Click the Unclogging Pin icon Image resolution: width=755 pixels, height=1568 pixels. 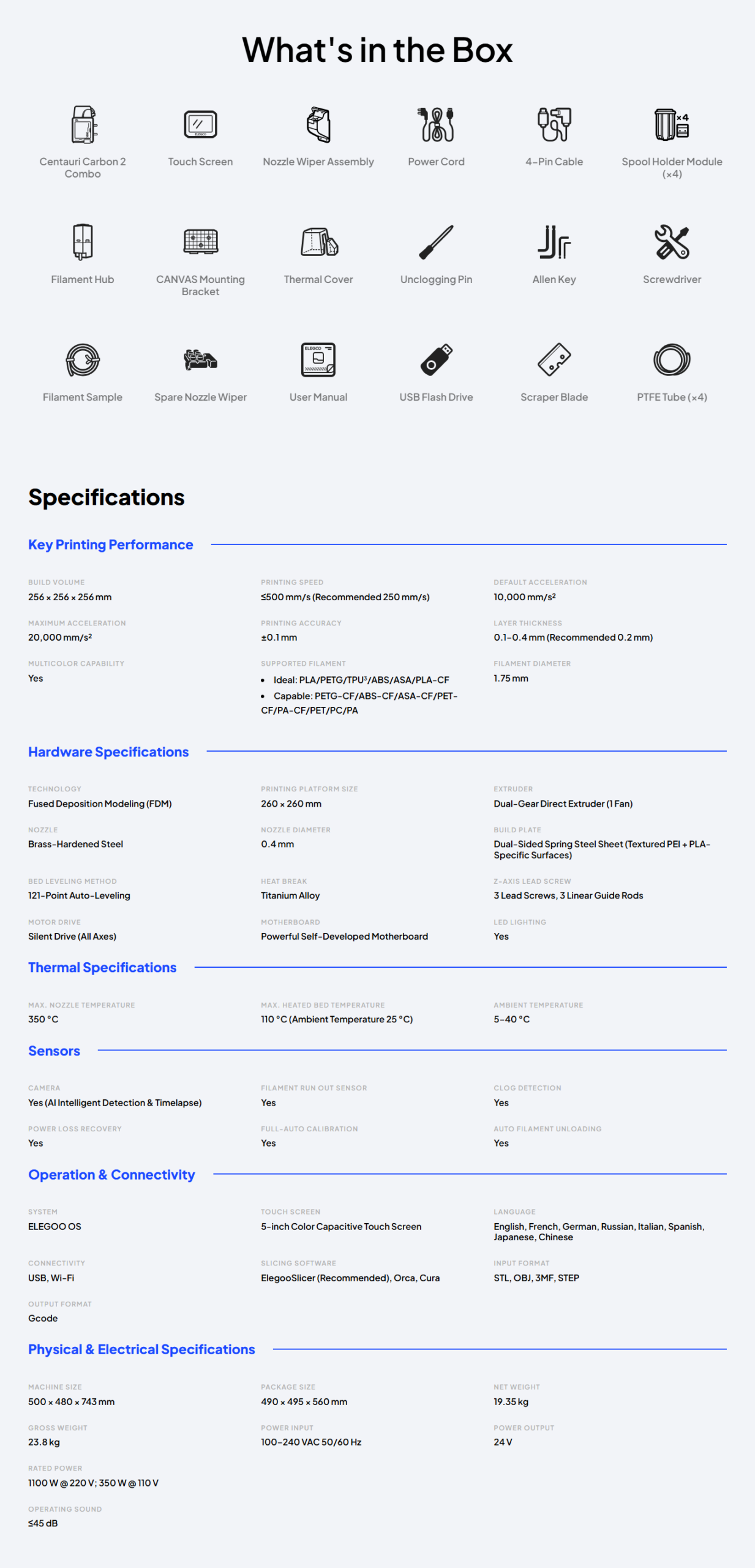(436, 242)
